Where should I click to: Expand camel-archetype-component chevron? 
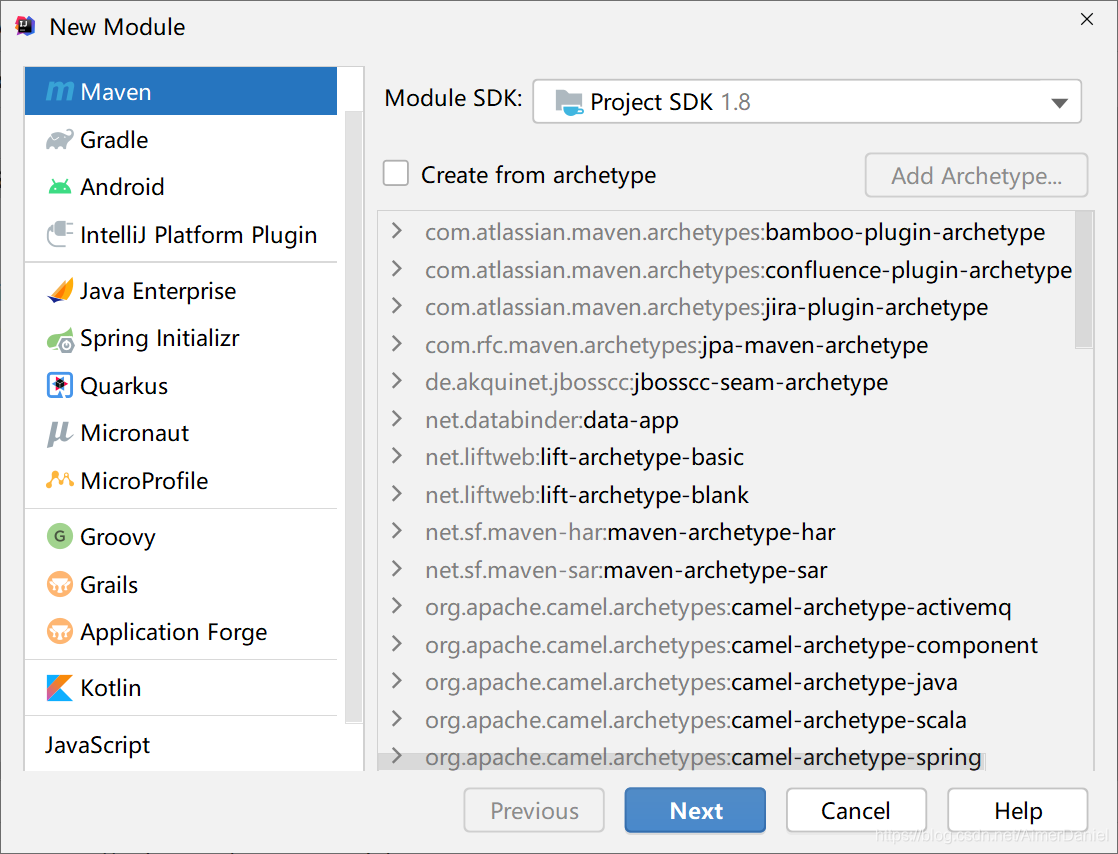[397, 644]
